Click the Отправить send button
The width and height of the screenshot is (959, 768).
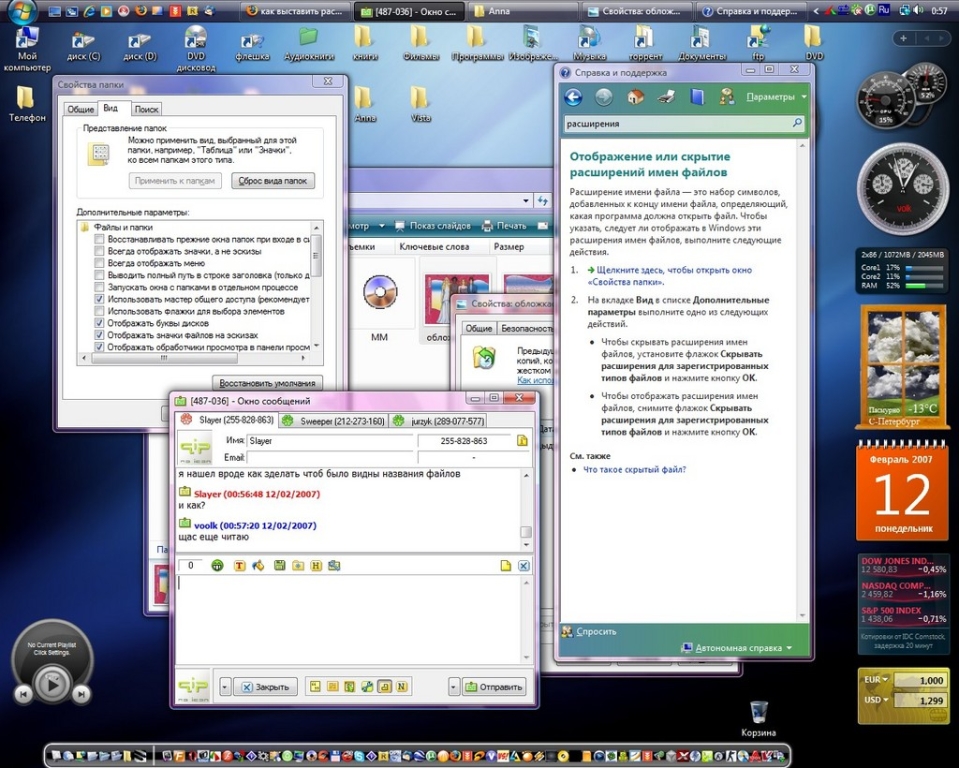pyautogui.click(x=494, y=687)
